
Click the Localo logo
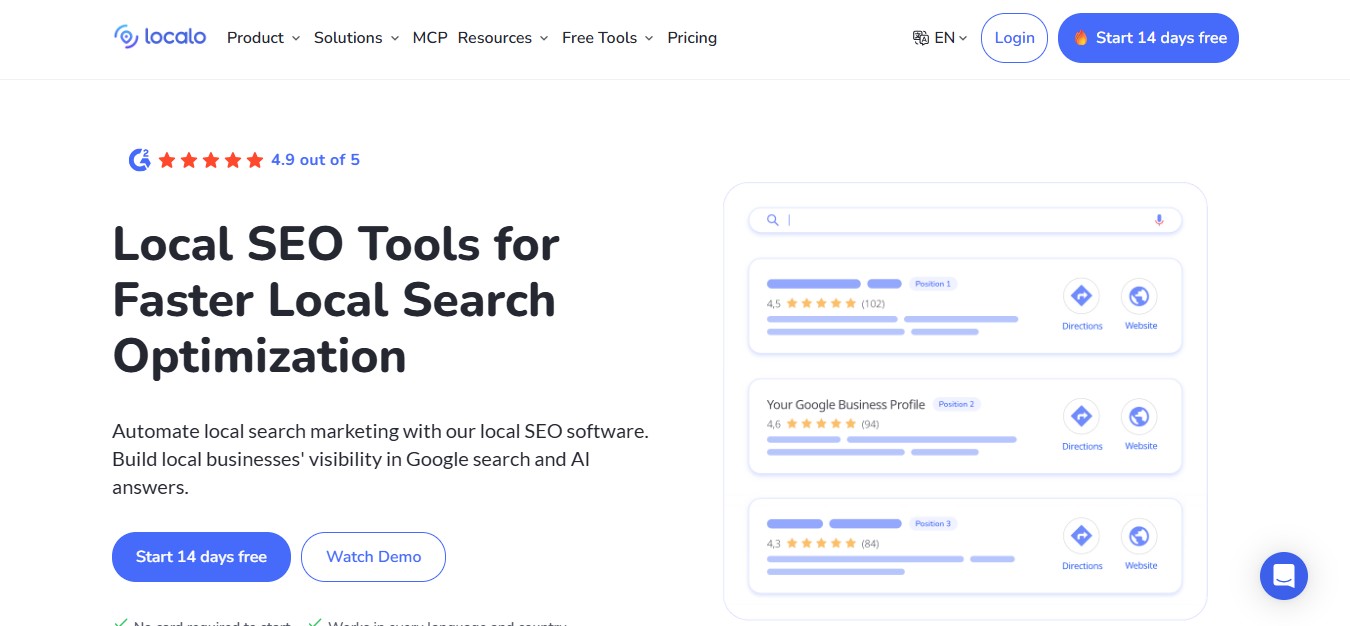coord(160,37)
